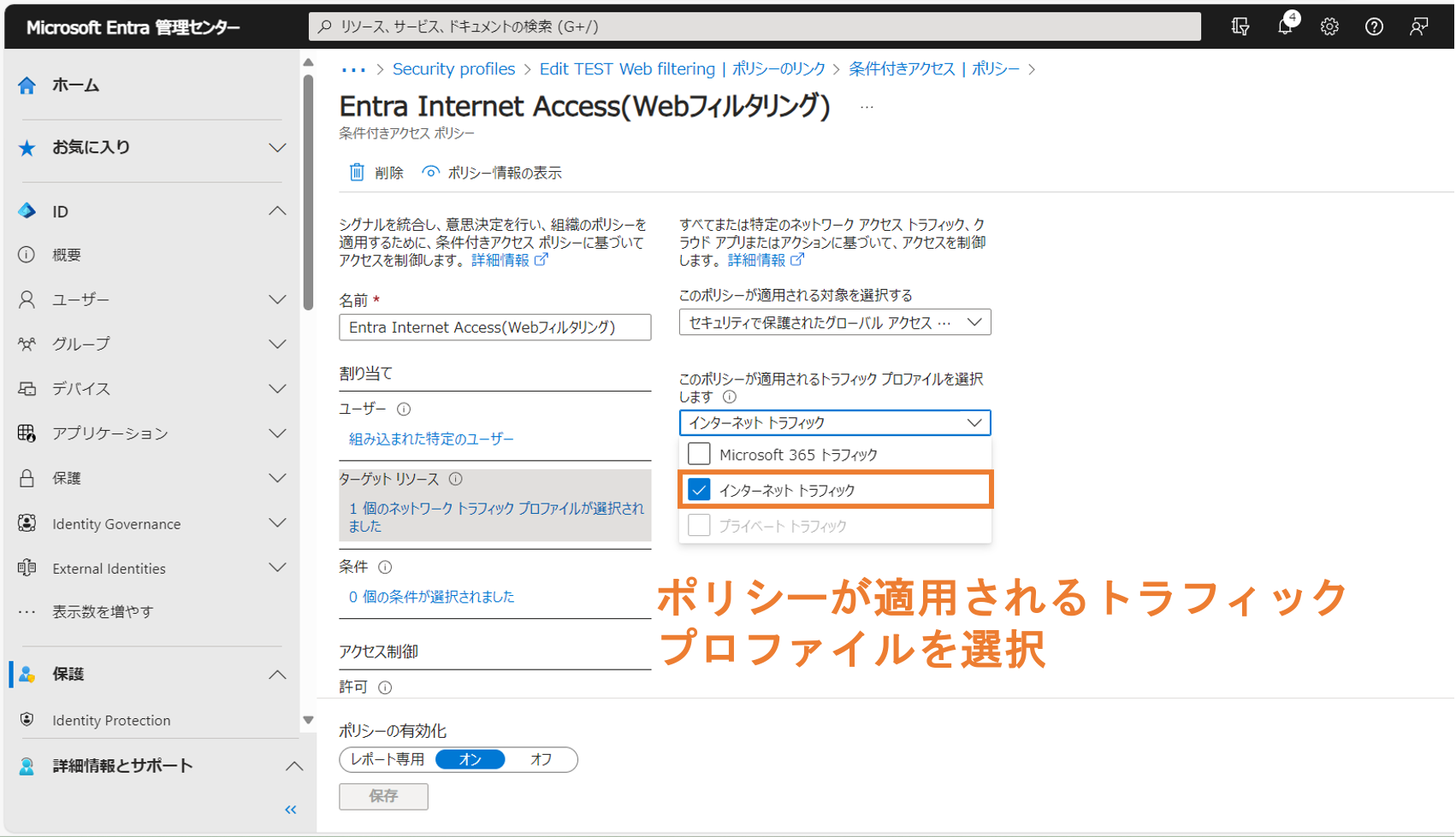Viewport: 1456px width, 837px height.
Task: Click the 保存 button
Action: [383, 796]
